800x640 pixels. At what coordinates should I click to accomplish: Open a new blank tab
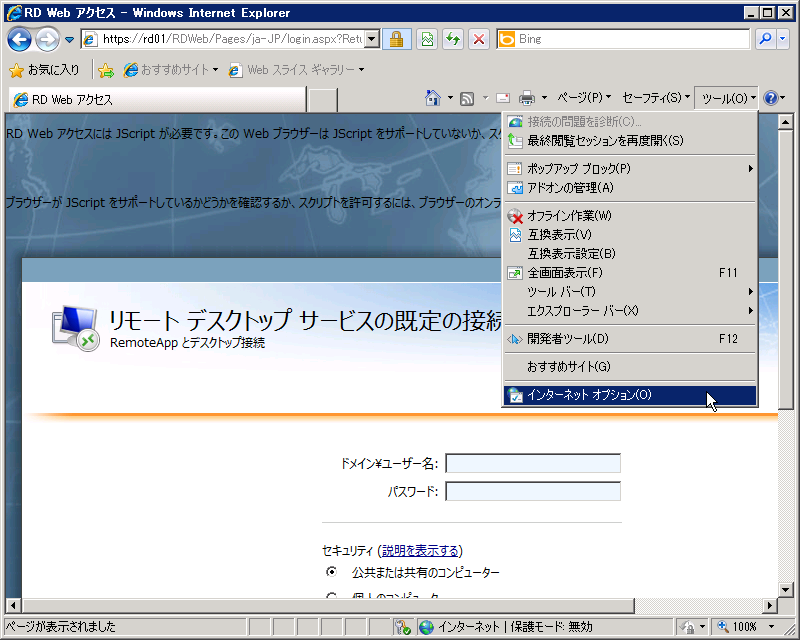322,100
